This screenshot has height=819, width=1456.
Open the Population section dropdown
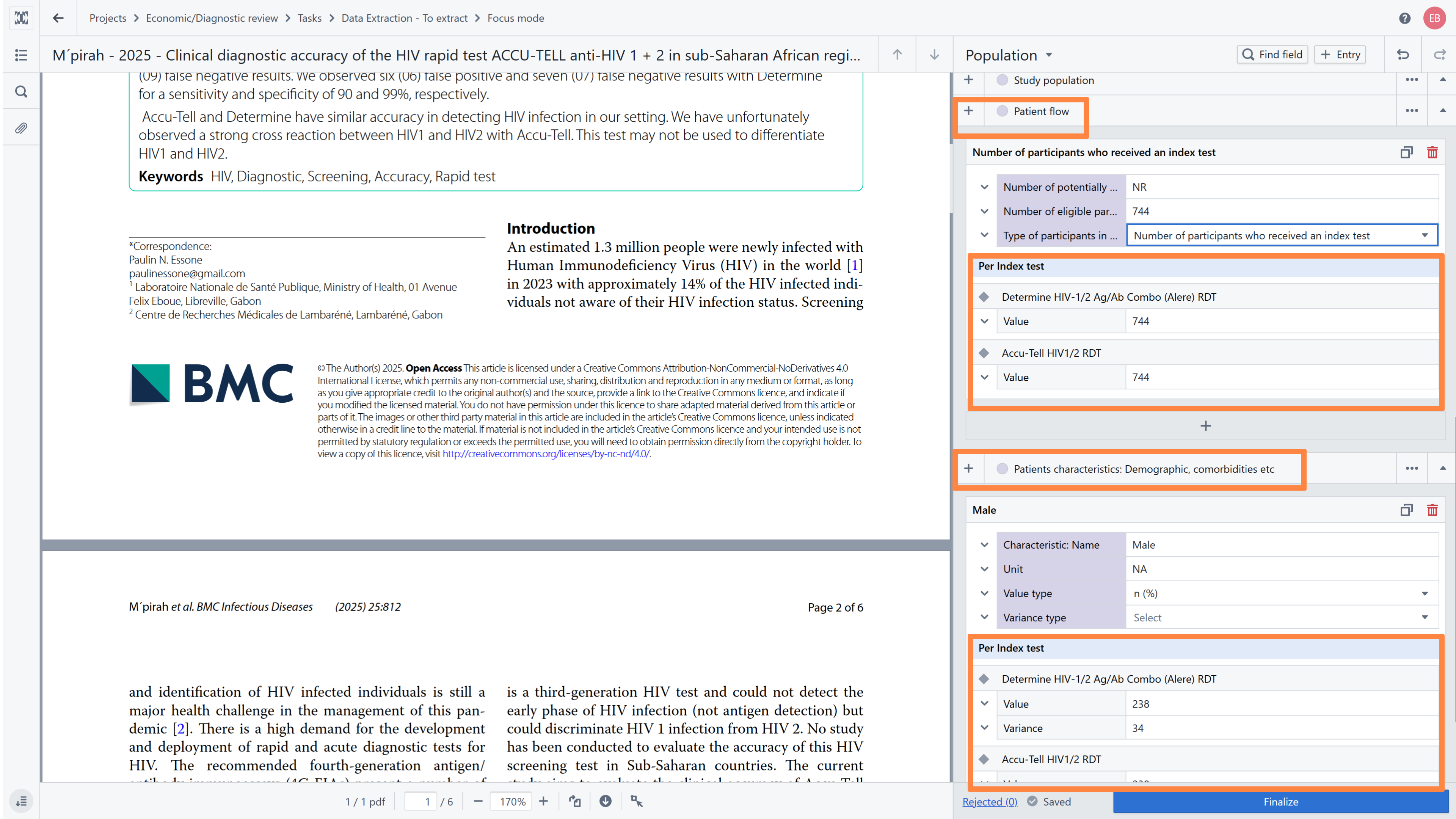(1008, 55)
